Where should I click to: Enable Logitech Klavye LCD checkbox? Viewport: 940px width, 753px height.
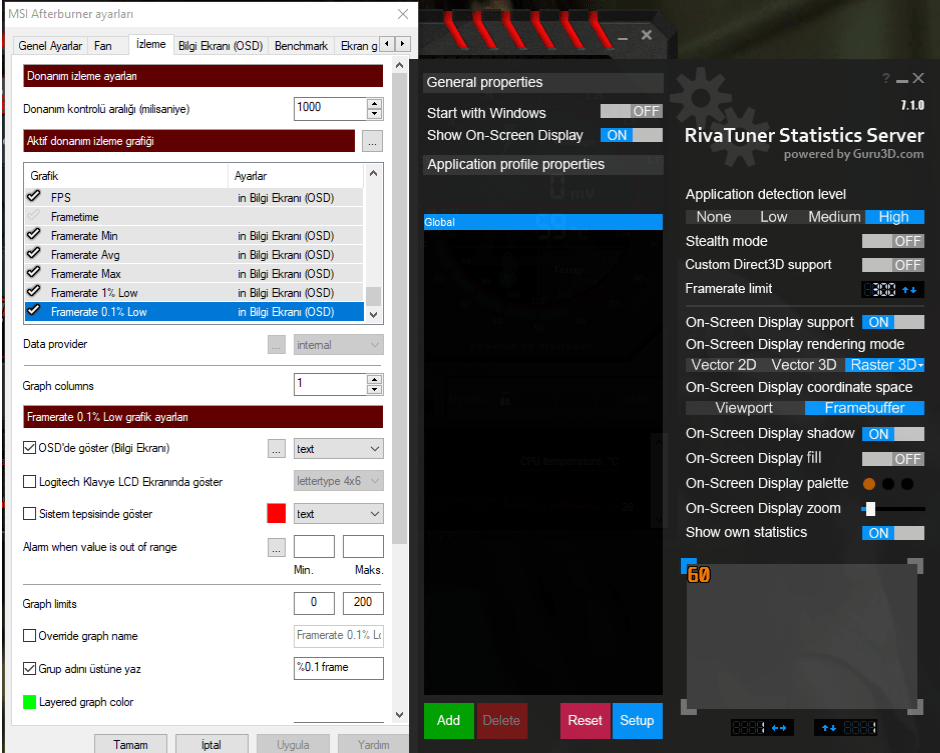click(x=29, y=481)
